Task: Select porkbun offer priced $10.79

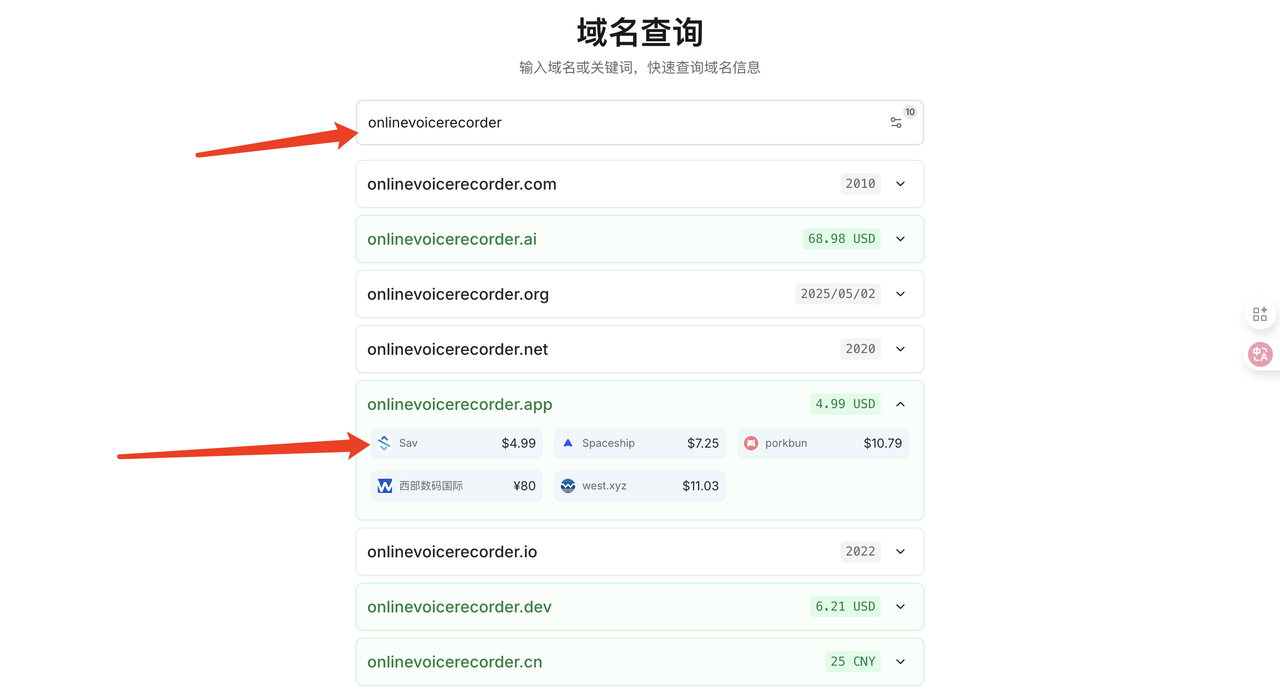Action: click(x=823, y=443)
